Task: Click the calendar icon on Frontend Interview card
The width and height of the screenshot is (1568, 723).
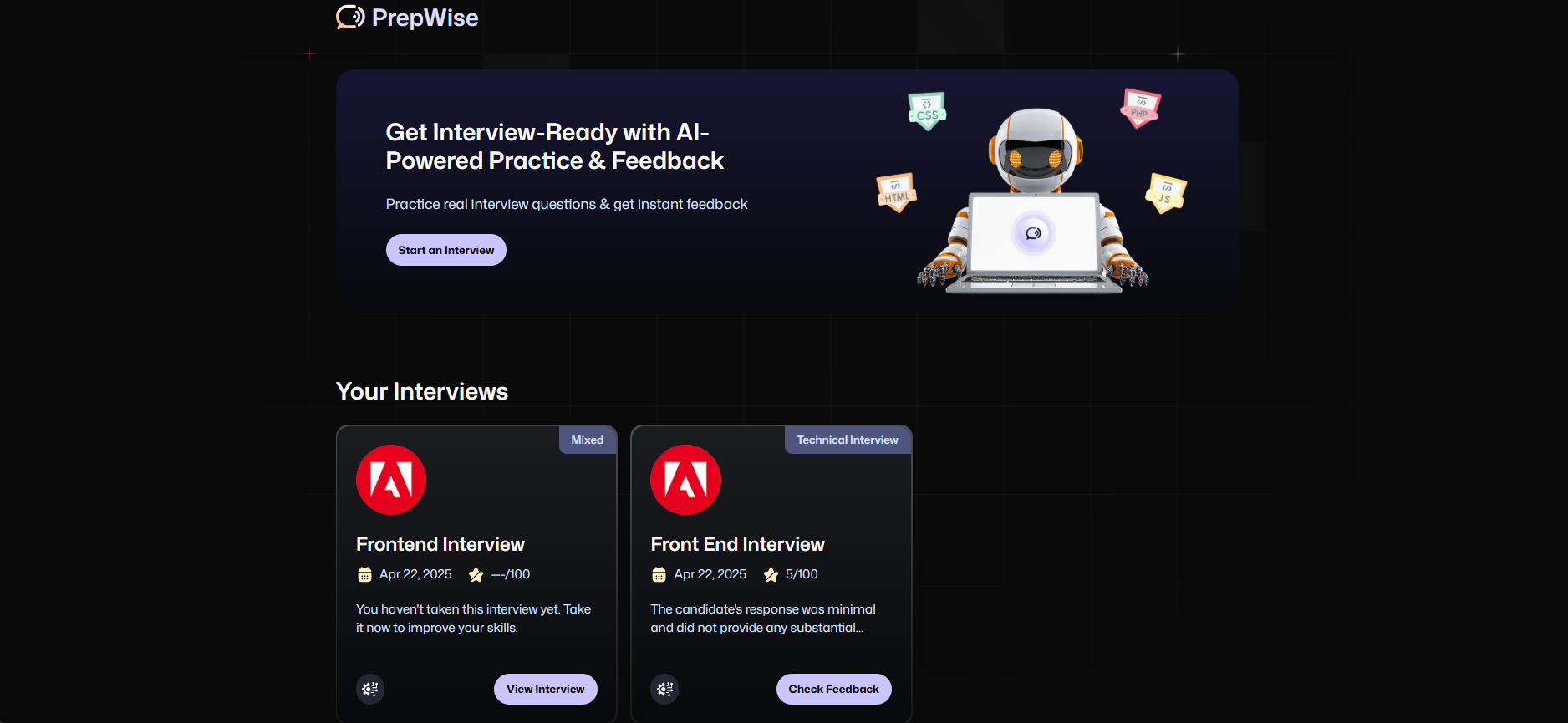Action: point(364,574)
